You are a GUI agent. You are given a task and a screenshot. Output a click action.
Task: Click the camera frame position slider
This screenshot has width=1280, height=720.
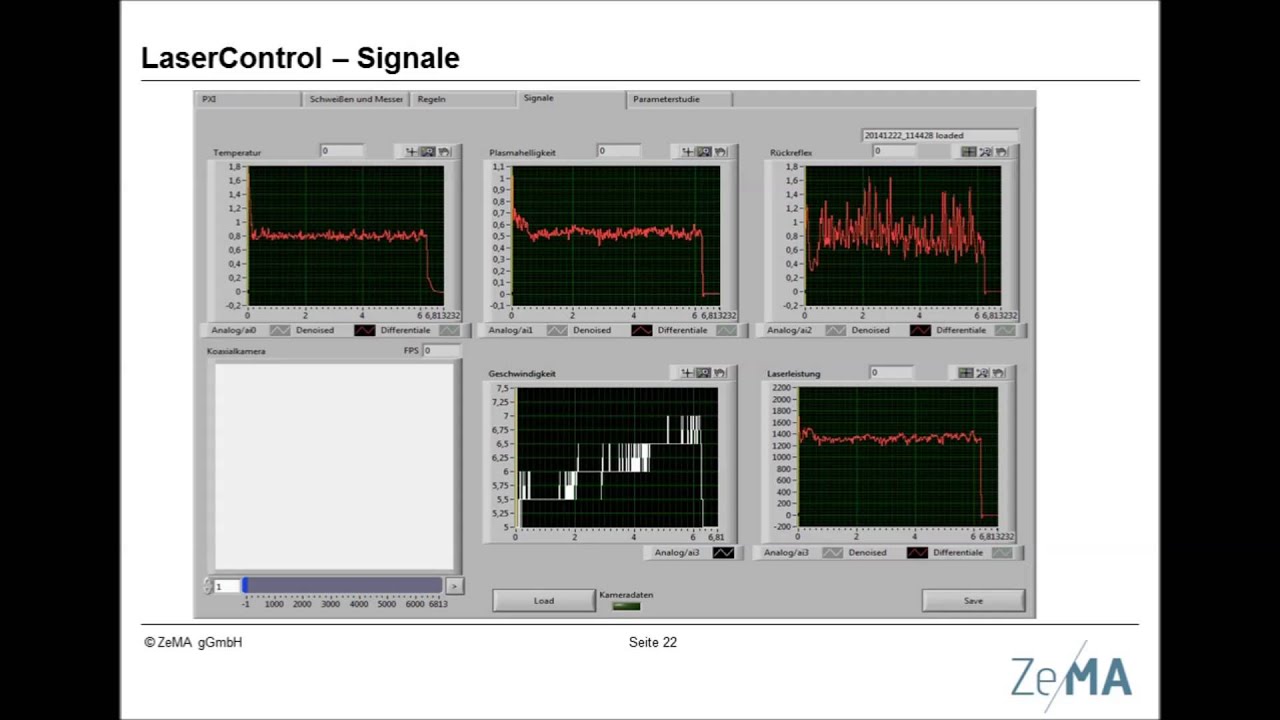point(343,586)
